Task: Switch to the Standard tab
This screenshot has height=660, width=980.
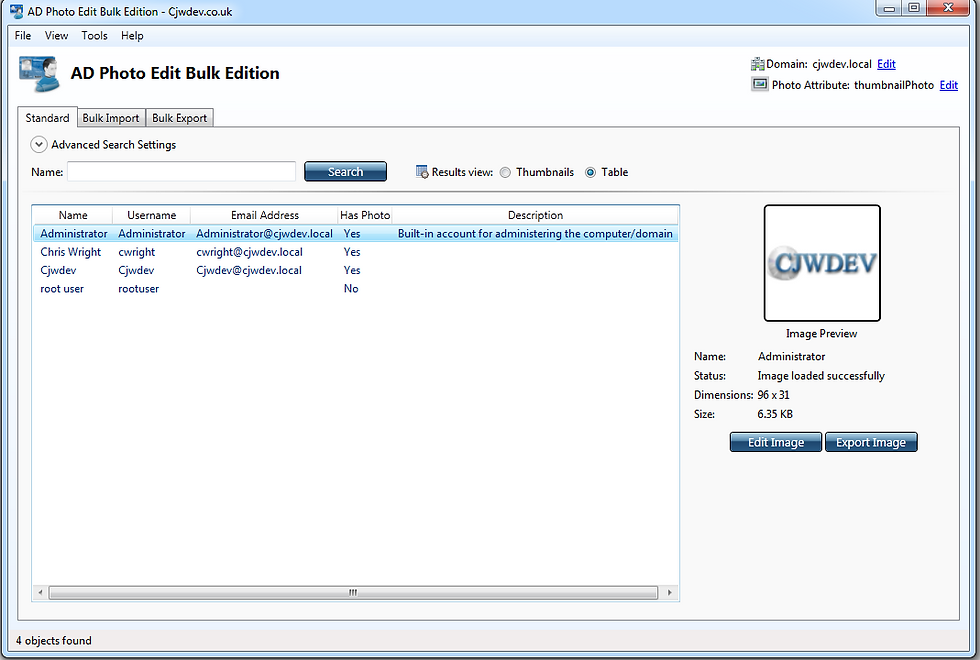Action: [x=48, y=118]
